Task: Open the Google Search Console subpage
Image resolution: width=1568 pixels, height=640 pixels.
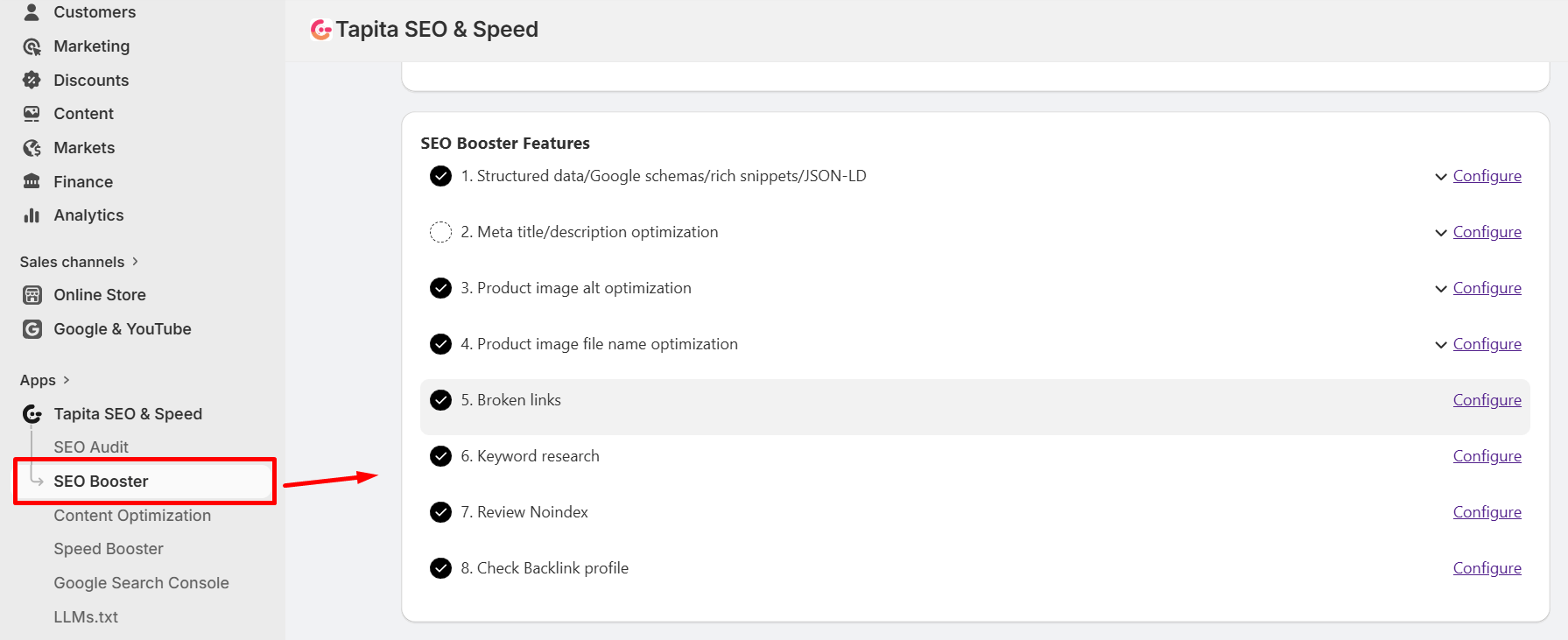Action: 141,583
